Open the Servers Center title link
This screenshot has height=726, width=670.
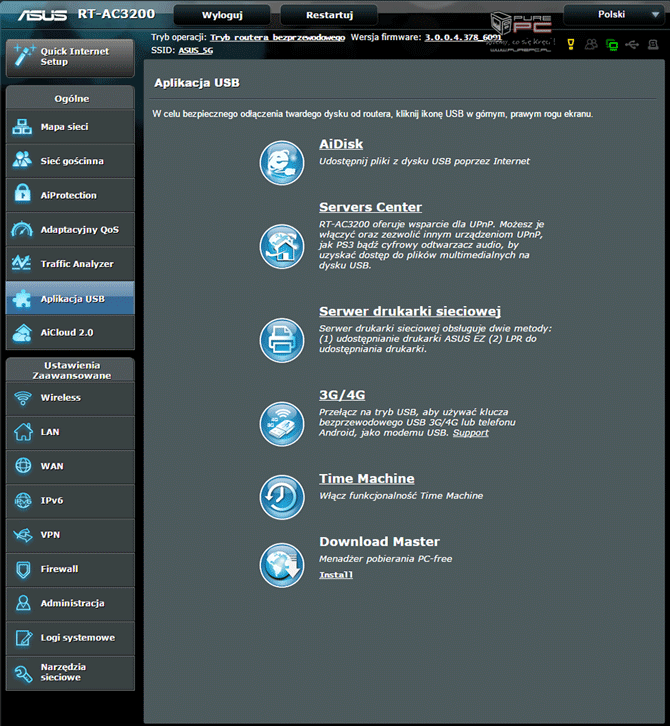(370, 207)
